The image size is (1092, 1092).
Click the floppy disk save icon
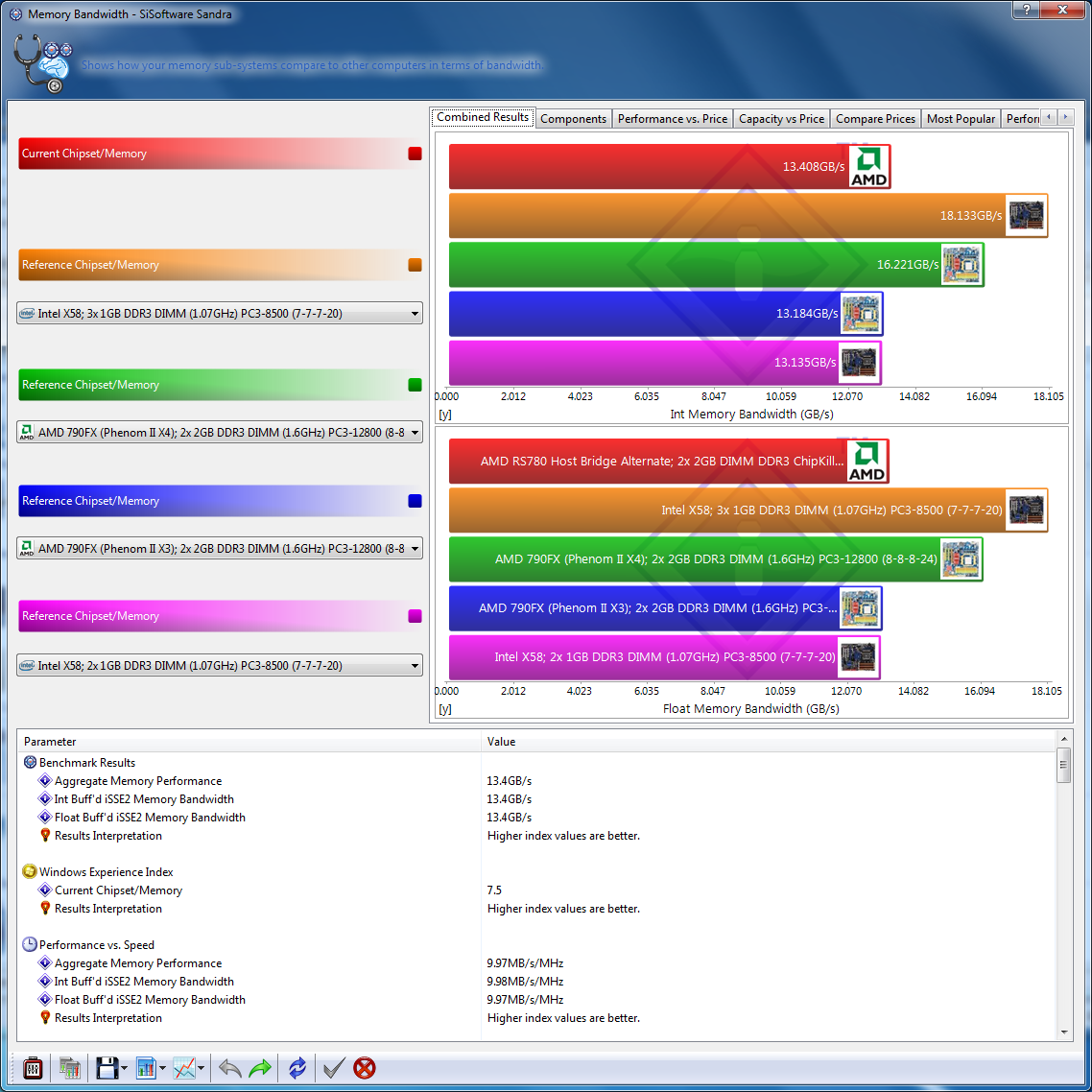tap(107, 1068)
